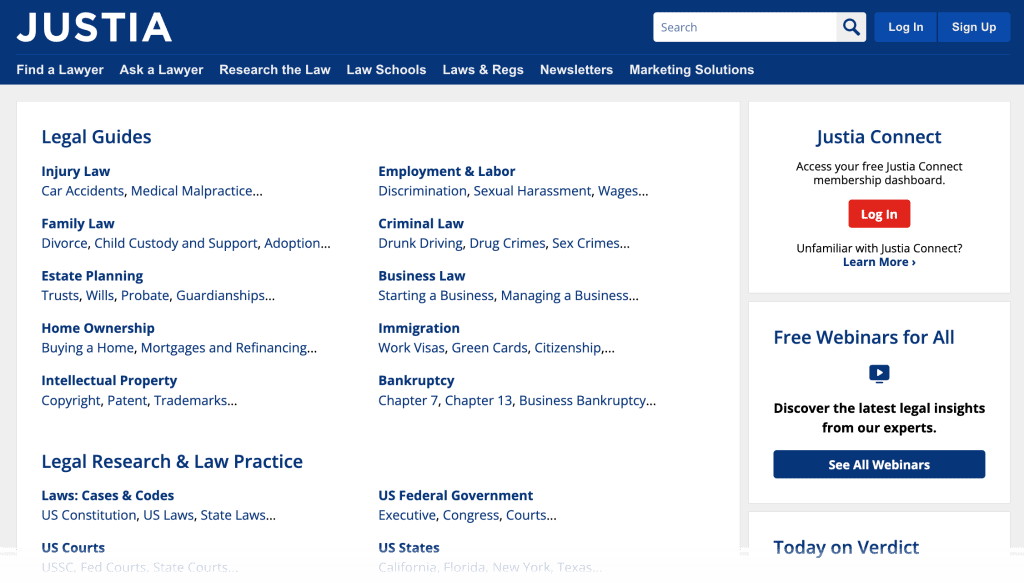Open the Injury Law guide
Screen dimensions: 1024x583
point(76,171)
